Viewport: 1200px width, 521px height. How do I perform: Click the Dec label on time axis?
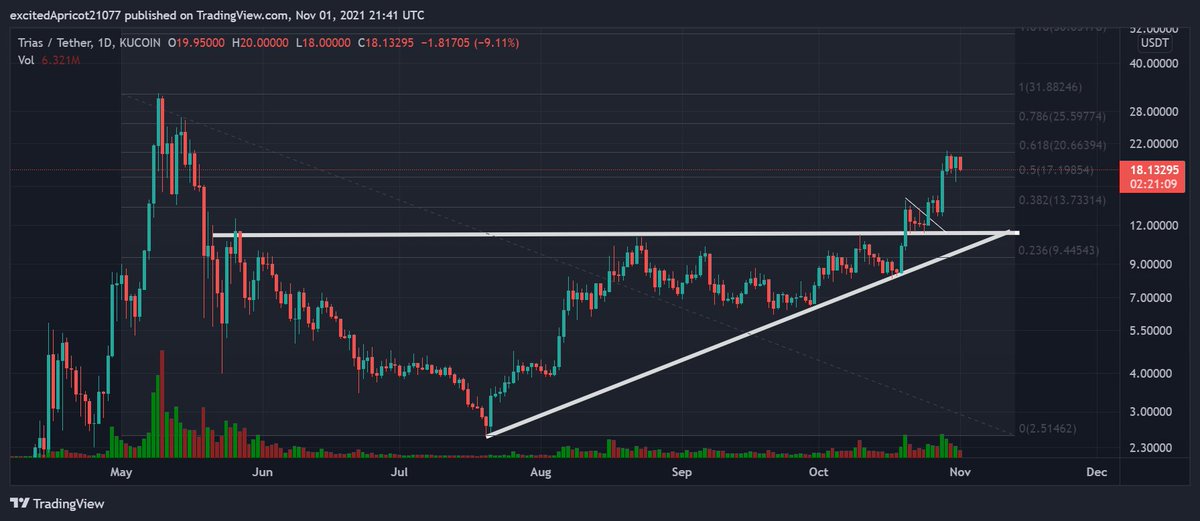pyautogui.click(x=1096, y=471)
